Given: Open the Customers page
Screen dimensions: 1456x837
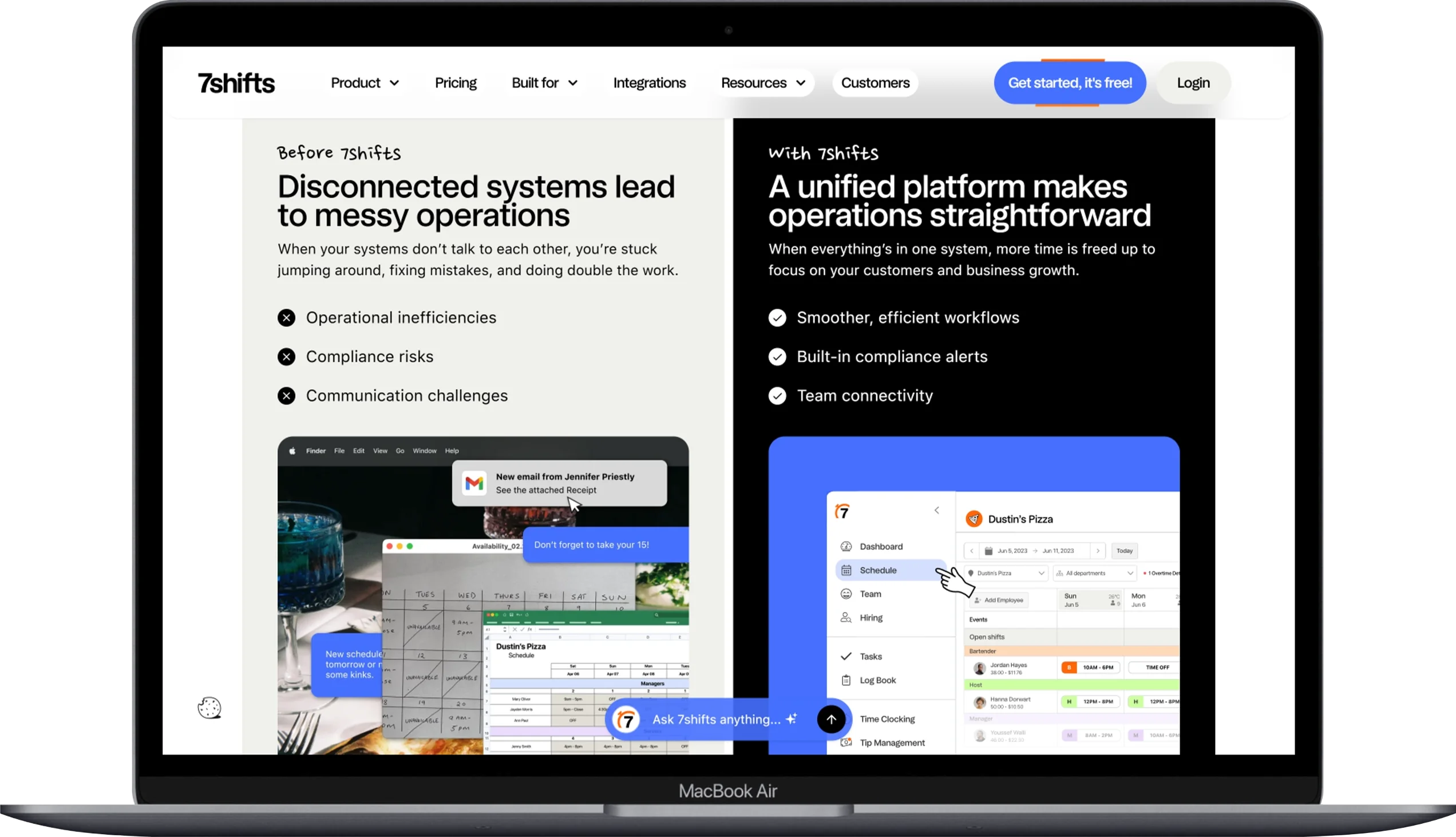Looking at the screenshot, I should 875,83.
